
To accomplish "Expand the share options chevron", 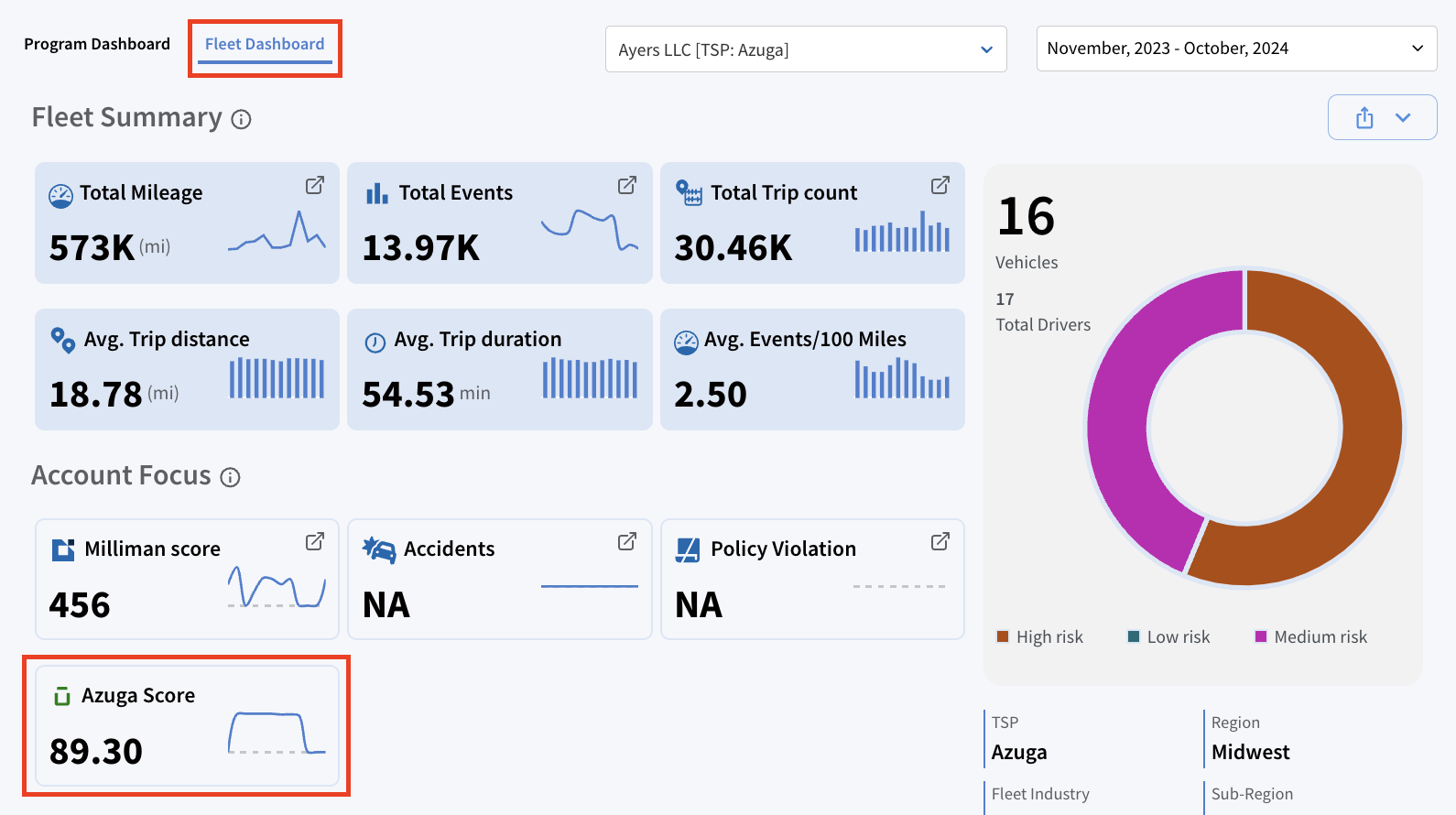I will (1403, 117).
